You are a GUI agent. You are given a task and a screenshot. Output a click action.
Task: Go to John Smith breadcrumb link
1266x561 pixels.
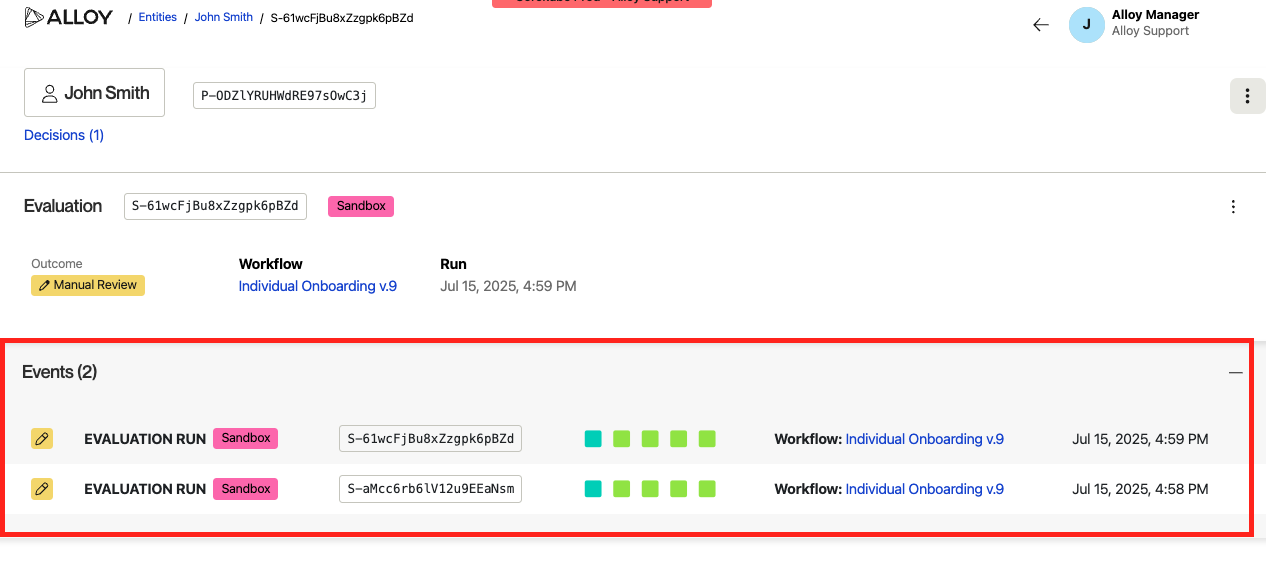222,17
